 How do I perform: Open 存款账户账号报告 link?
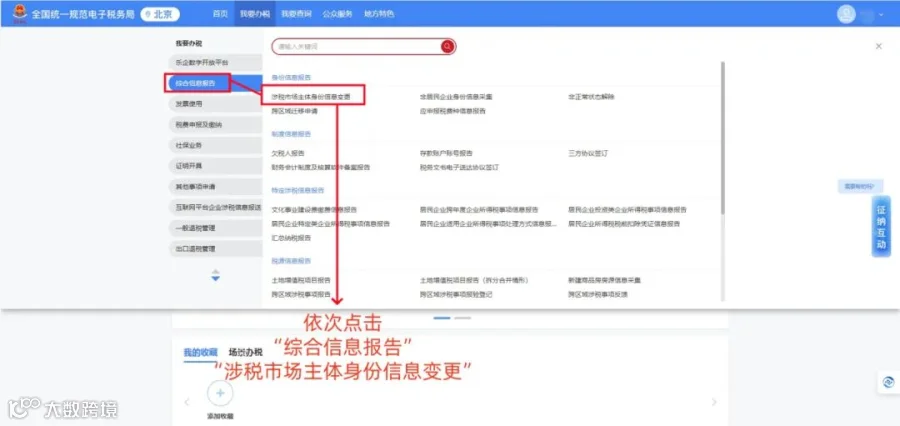[446, 153]
